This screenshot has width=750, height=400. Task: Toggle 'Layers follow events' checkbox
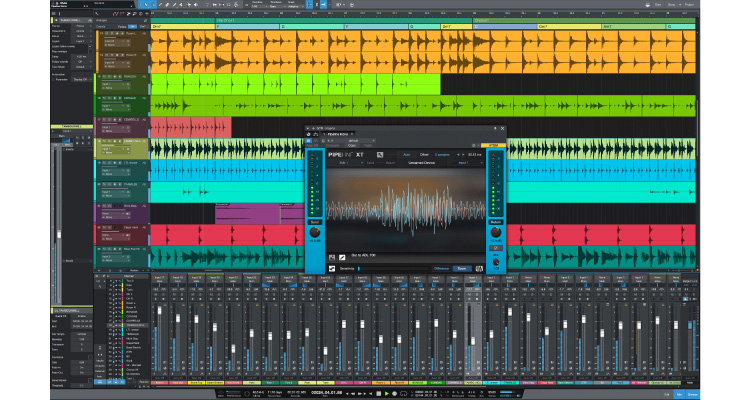point(90,46)
